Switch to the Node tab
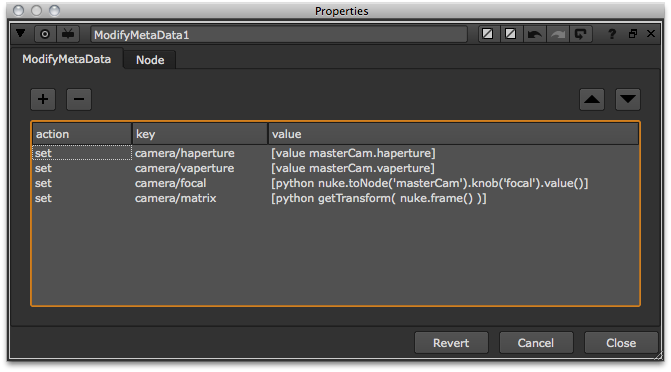The image size is (671, 372). click(x=150, y=60)
